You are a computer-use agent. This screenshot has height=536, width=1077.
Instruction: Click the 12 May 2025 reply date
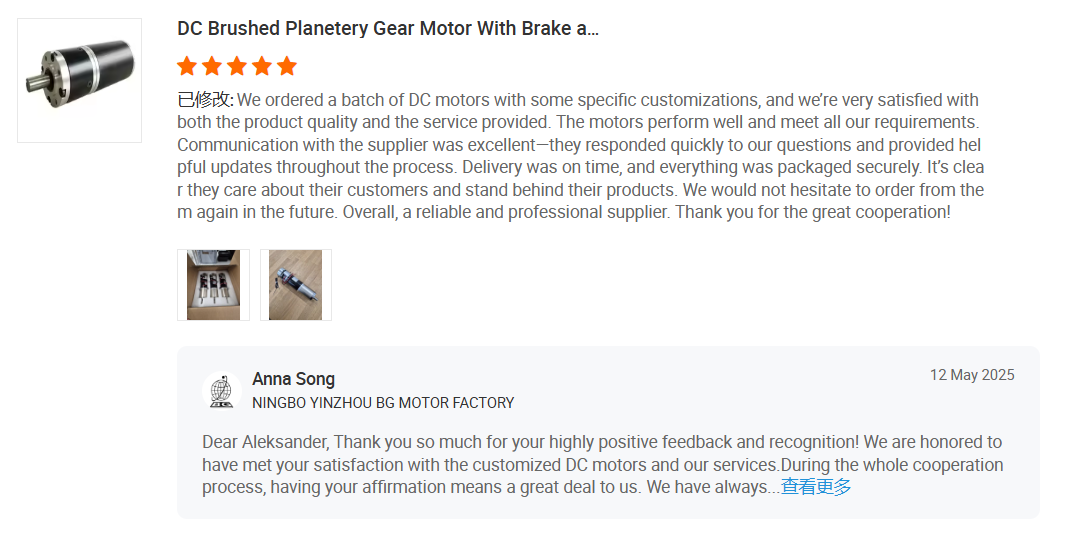pos(972,375)
